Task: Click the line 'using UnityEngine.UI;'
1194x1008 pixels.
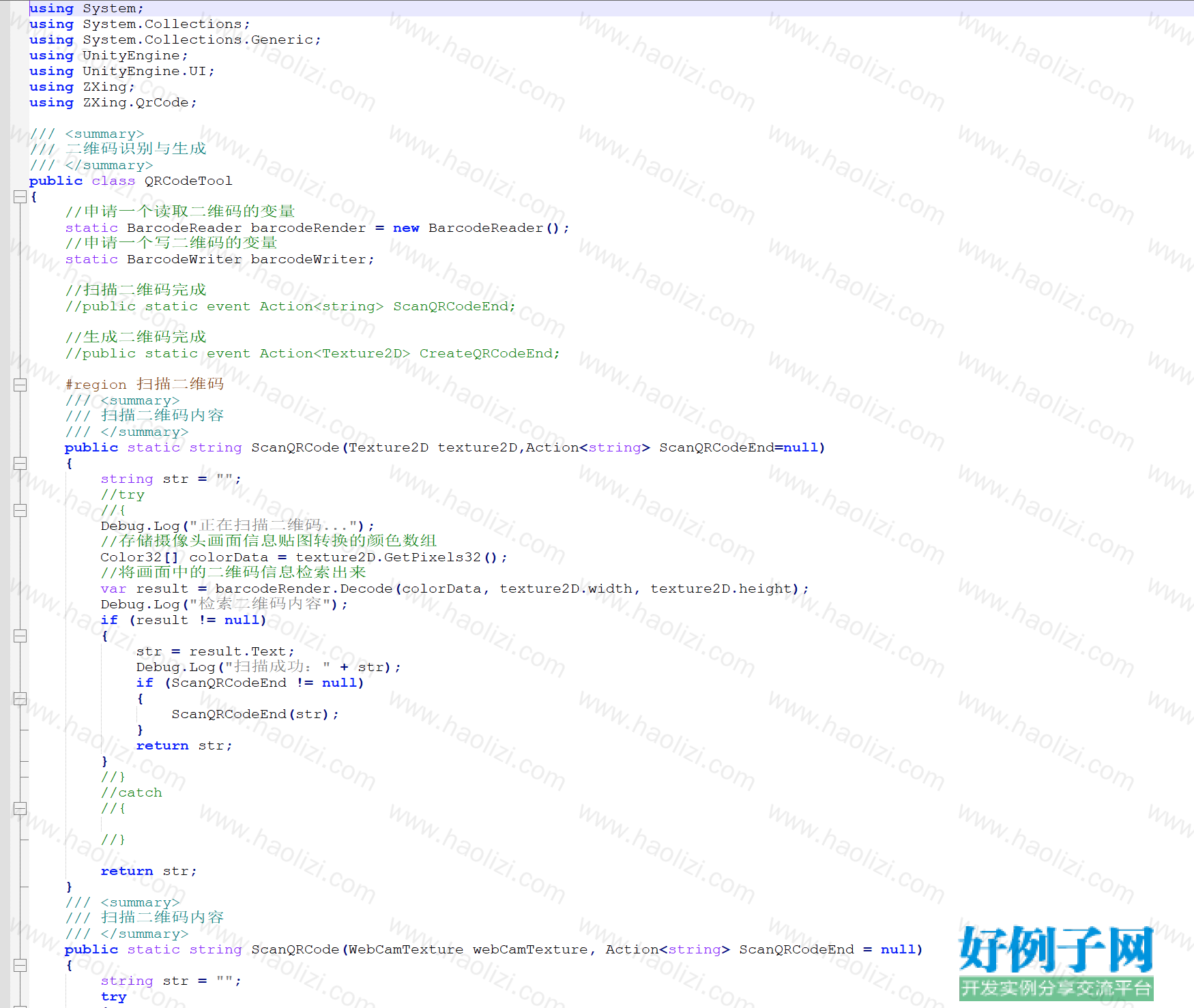Action: click(122, 71)
